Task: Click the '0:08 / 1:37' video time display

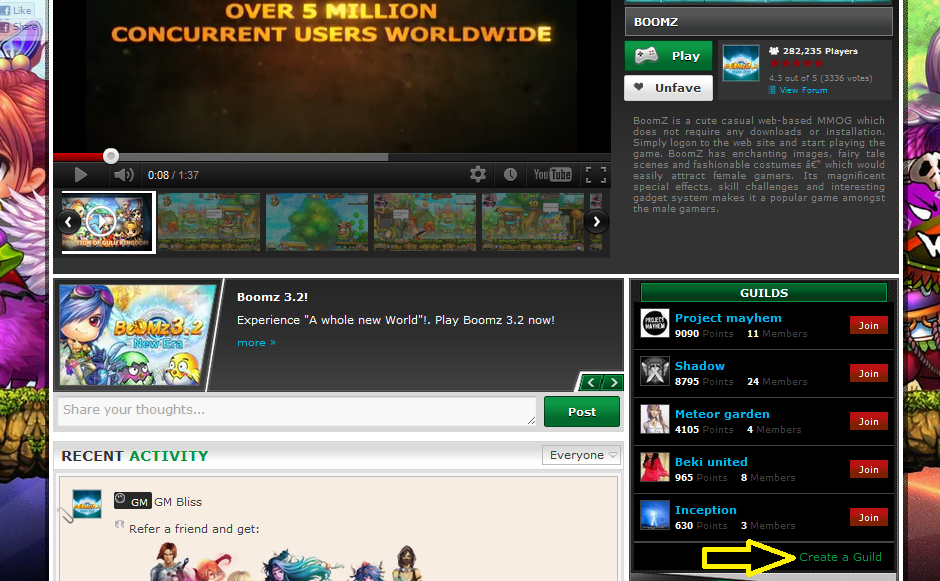Action: (173, 175)
